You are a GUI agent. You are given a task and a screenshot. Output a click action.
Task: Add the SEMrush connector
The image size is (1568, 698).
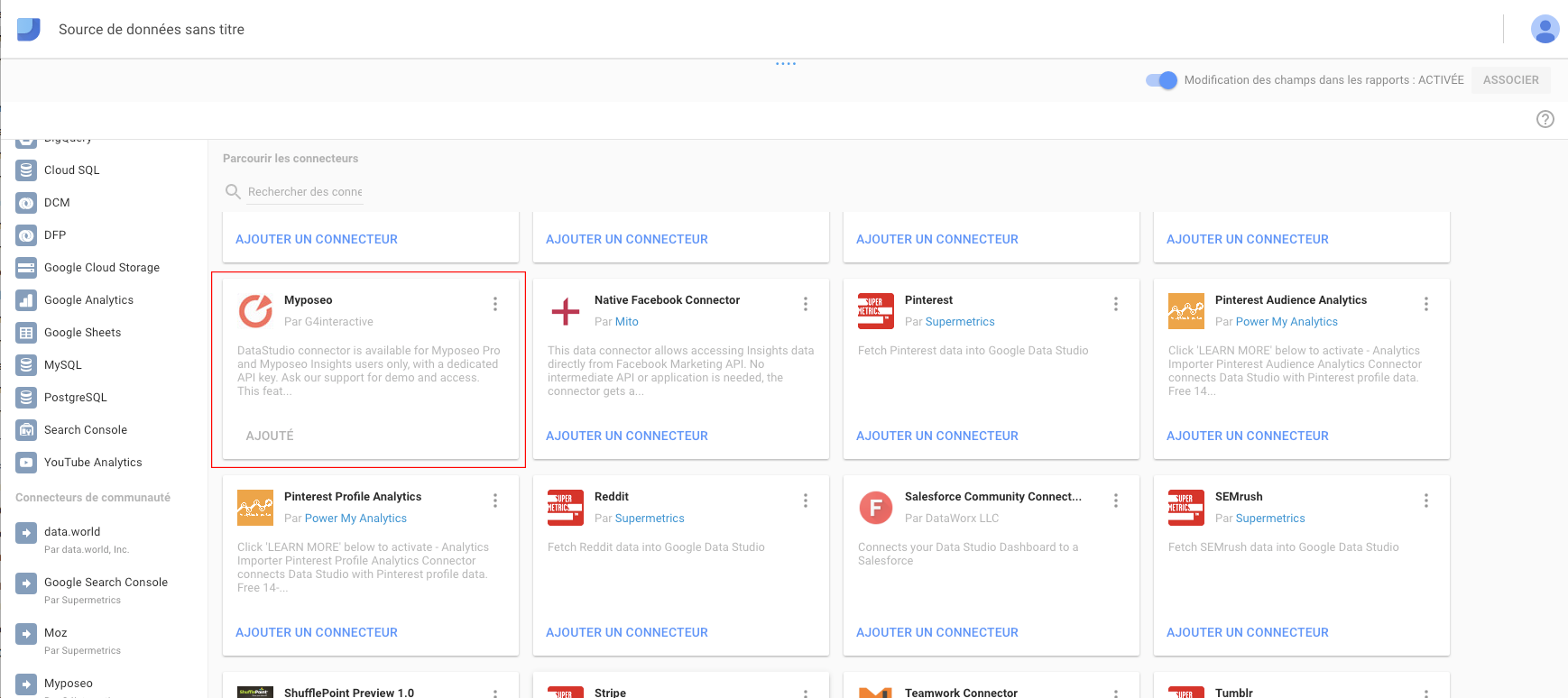point(1248,632)
